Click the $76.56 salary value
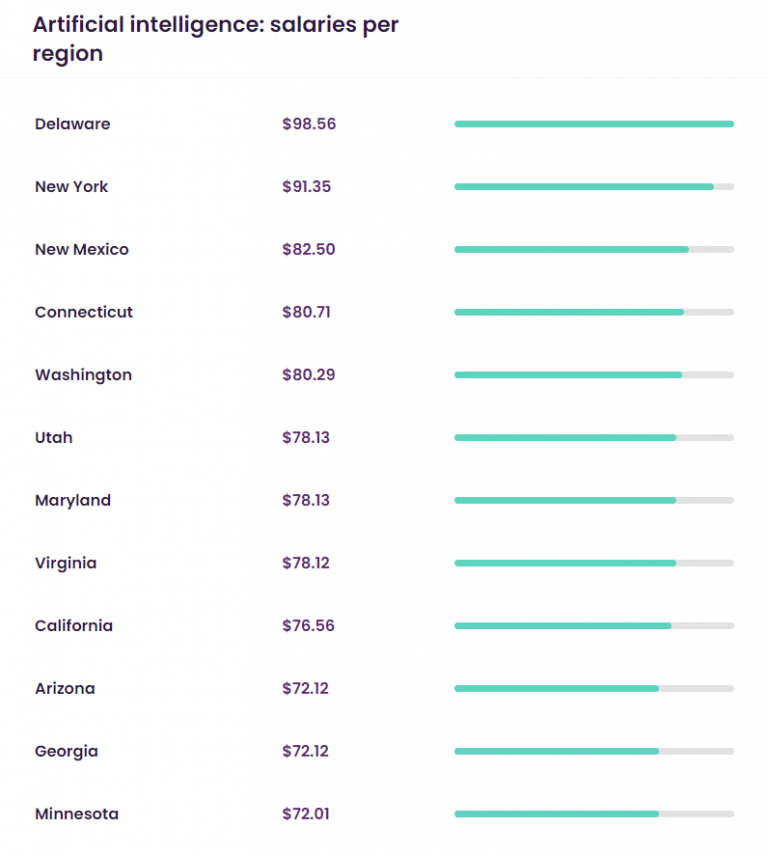768x855 pixels. point(308,626)
